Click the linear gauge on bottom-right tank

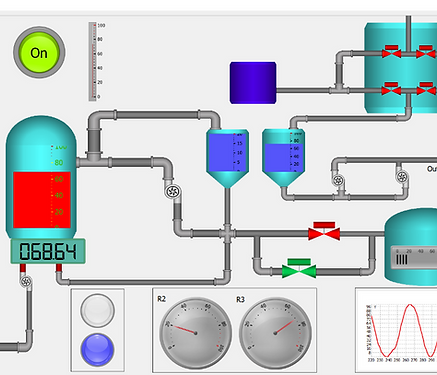coord(414,257)
